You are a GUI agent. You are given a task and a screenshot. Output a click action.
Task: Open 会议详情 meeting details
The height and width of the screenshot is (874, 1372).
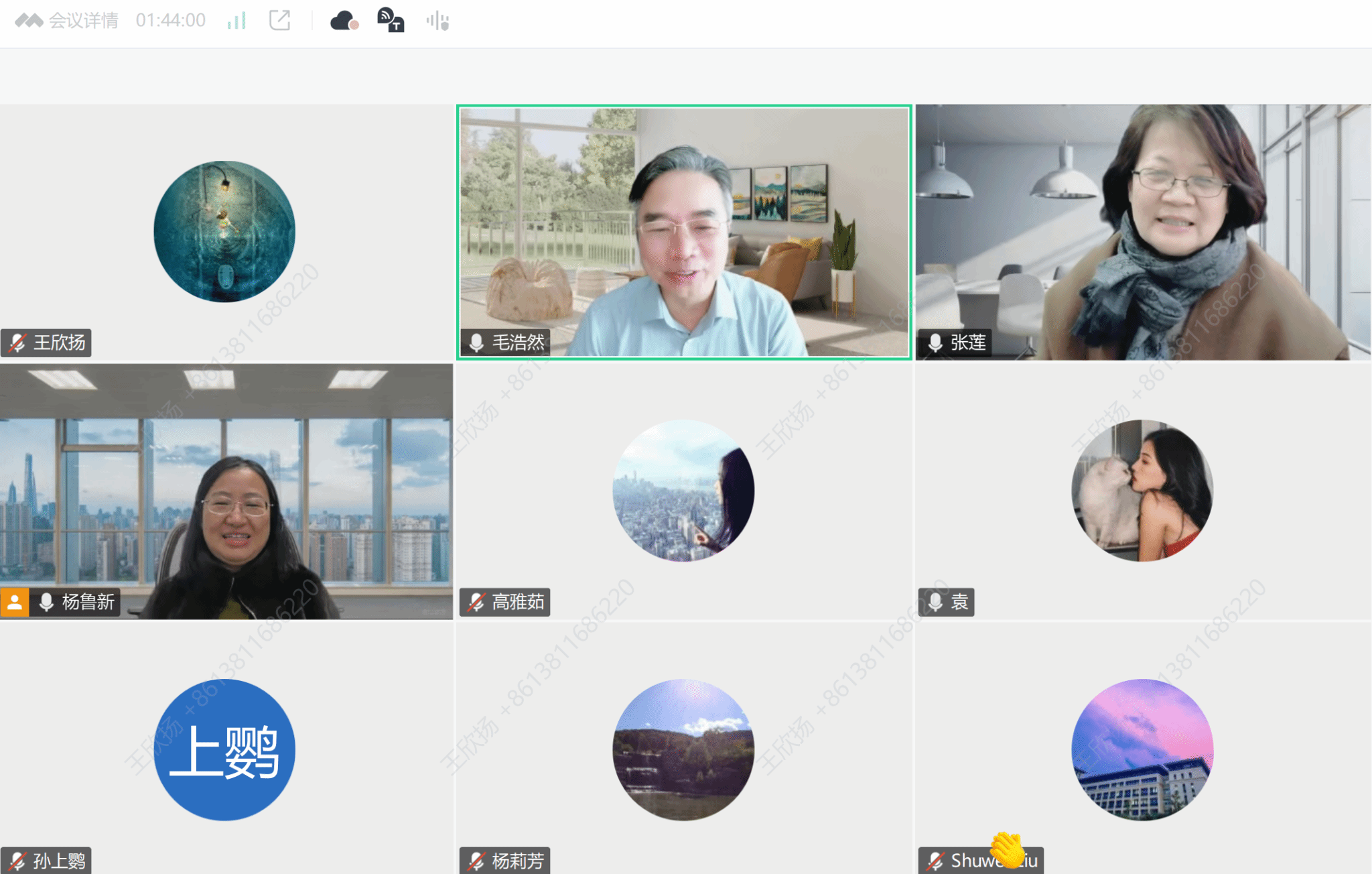coord(83,21)
